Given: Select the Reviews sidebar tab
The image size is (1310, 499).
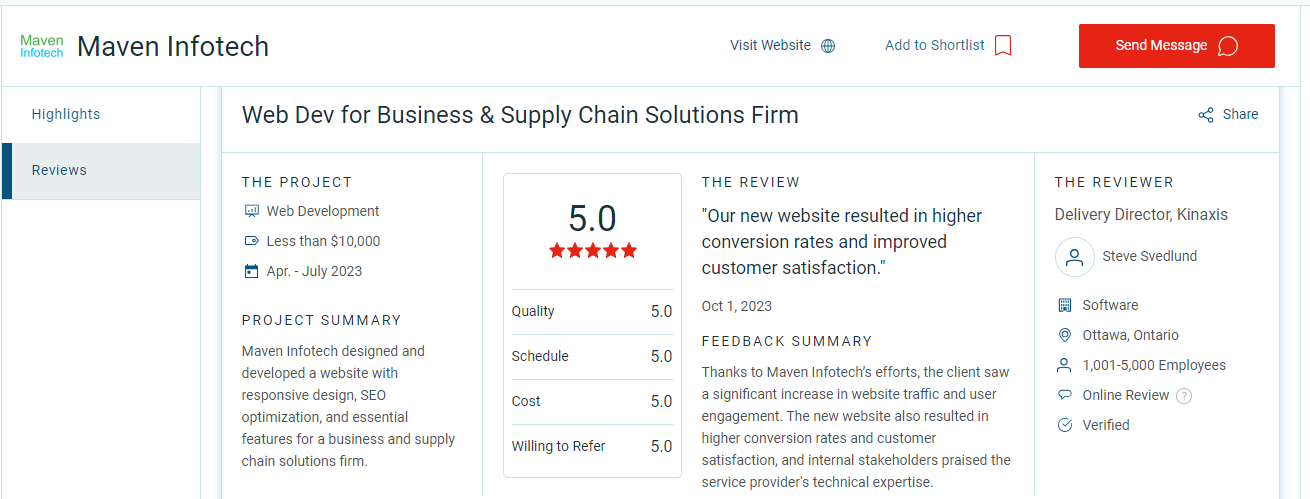Looking at the screenshot, I should click(101, 170).
